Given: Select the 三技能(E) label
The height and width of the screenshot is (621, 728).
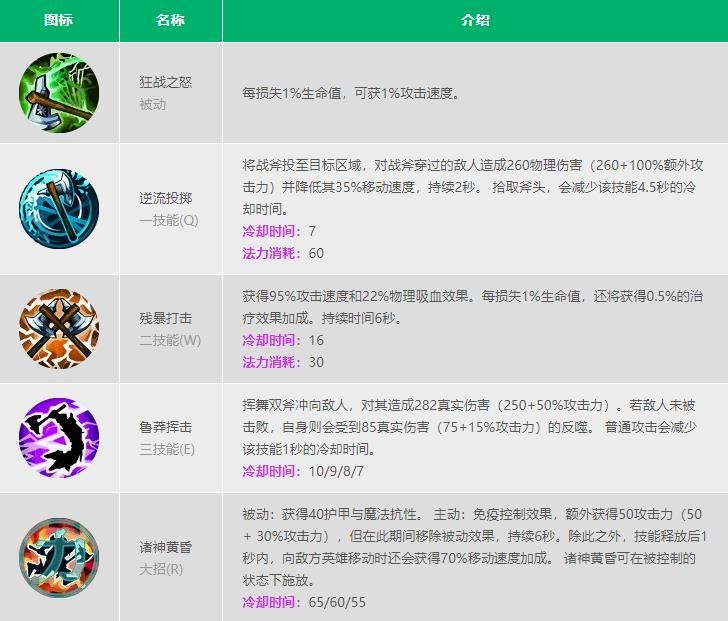Looking at the screenshot, I should click(x=167, y=449).
